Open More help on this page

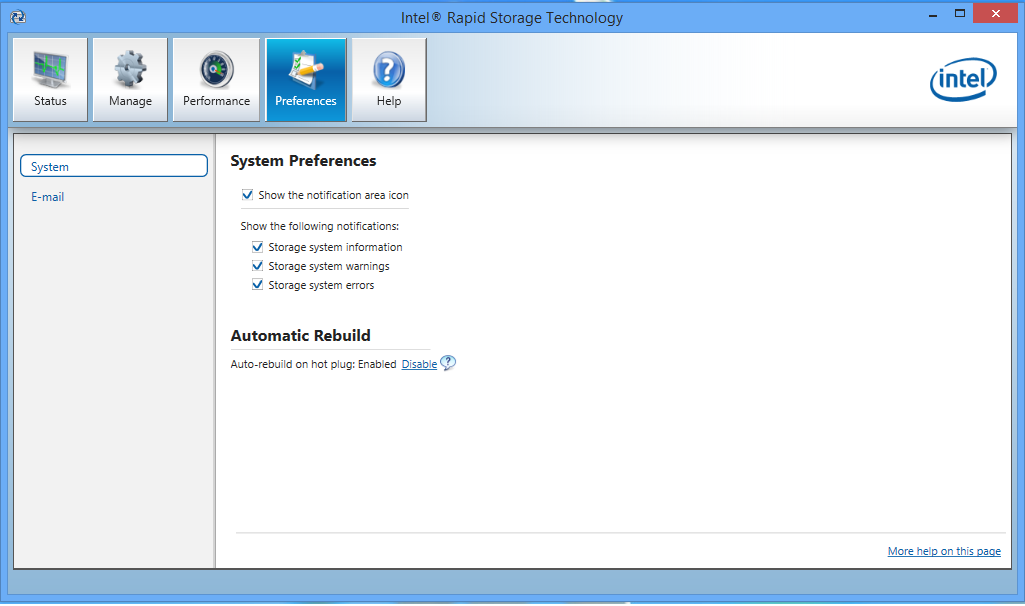pyautogui.click(x=944, y=551)
